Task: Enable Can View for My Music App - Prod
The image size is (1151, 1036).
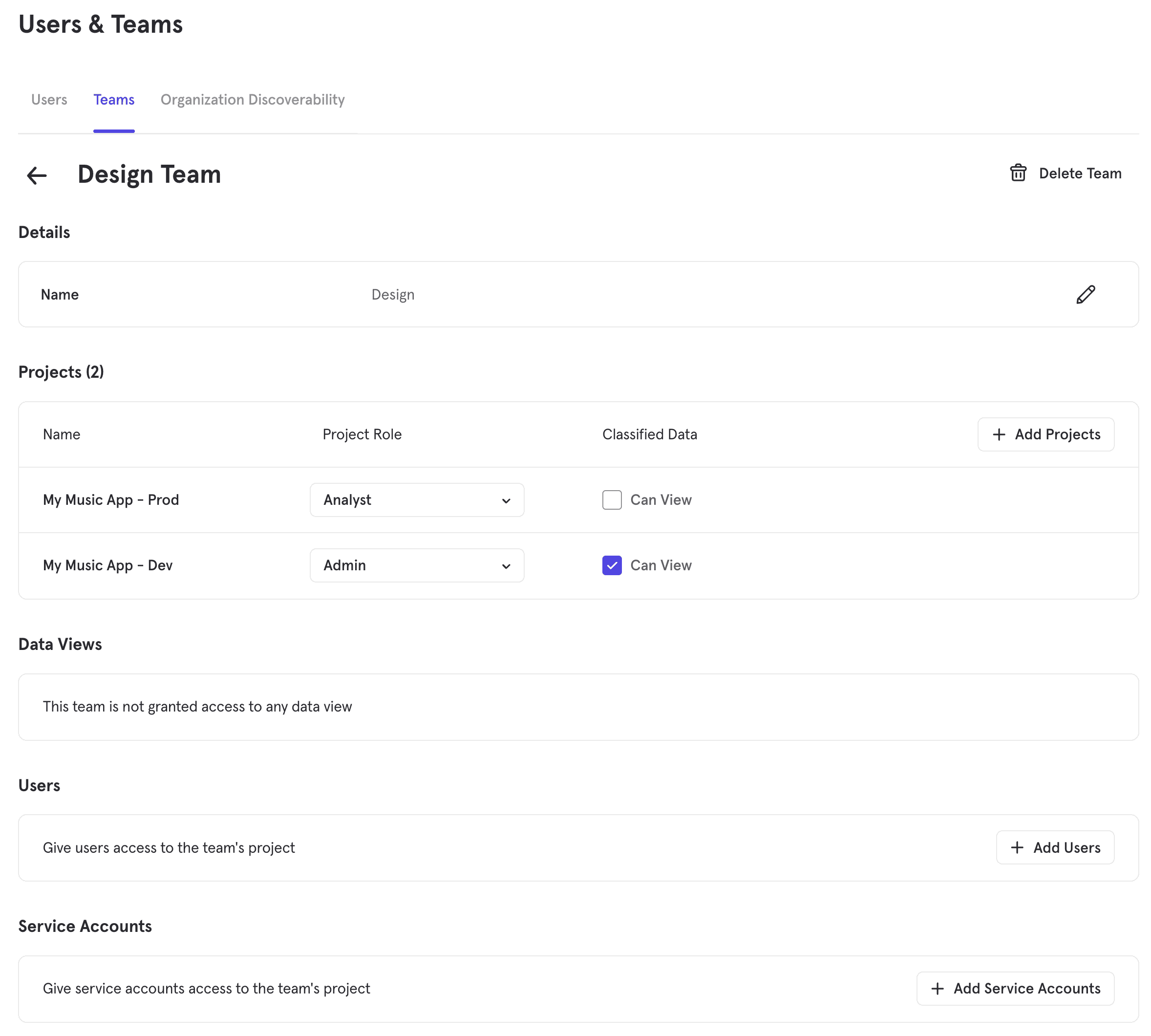Action: [612, 500]
